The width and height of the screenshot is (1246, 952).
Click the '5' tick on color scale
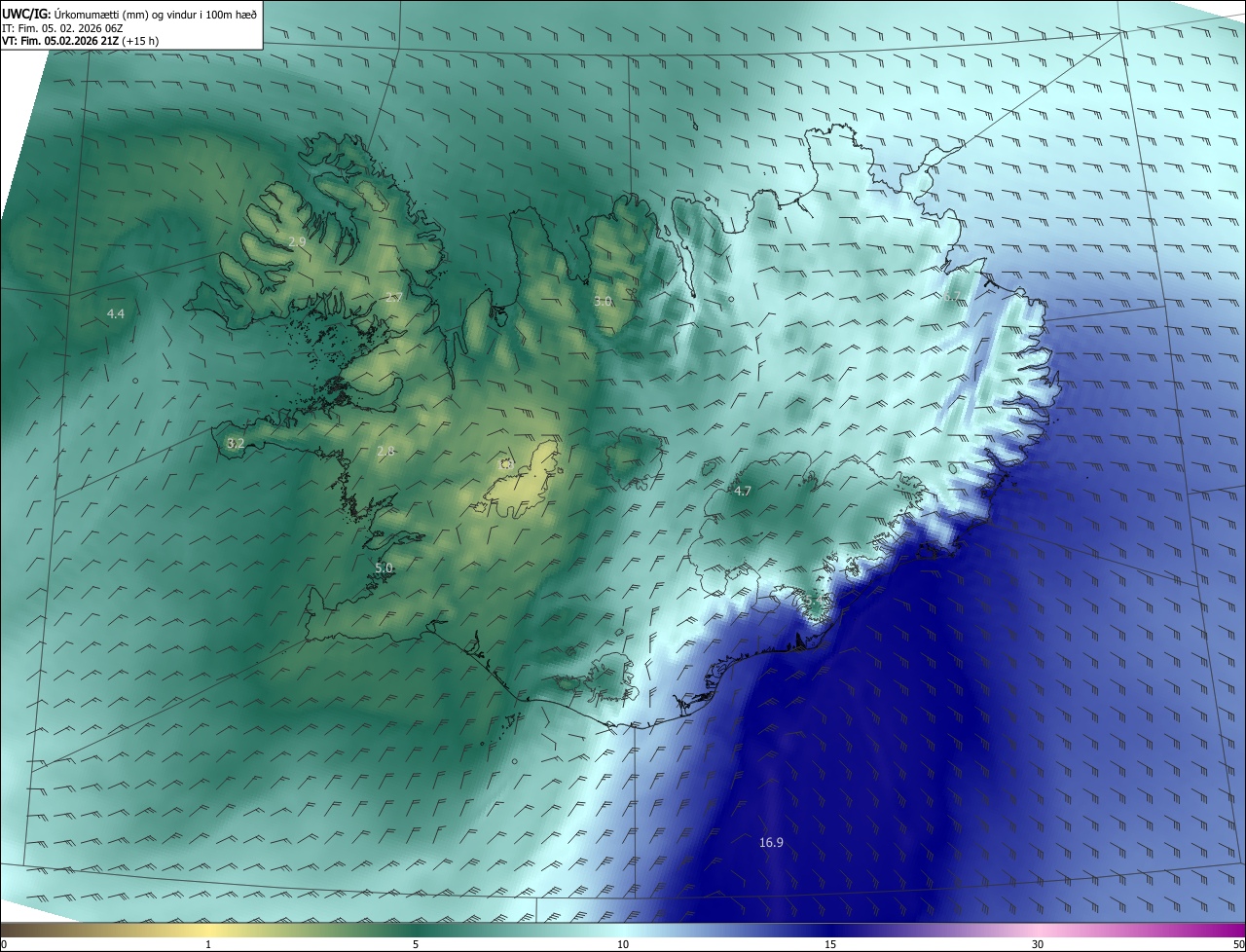coord(416,944)
